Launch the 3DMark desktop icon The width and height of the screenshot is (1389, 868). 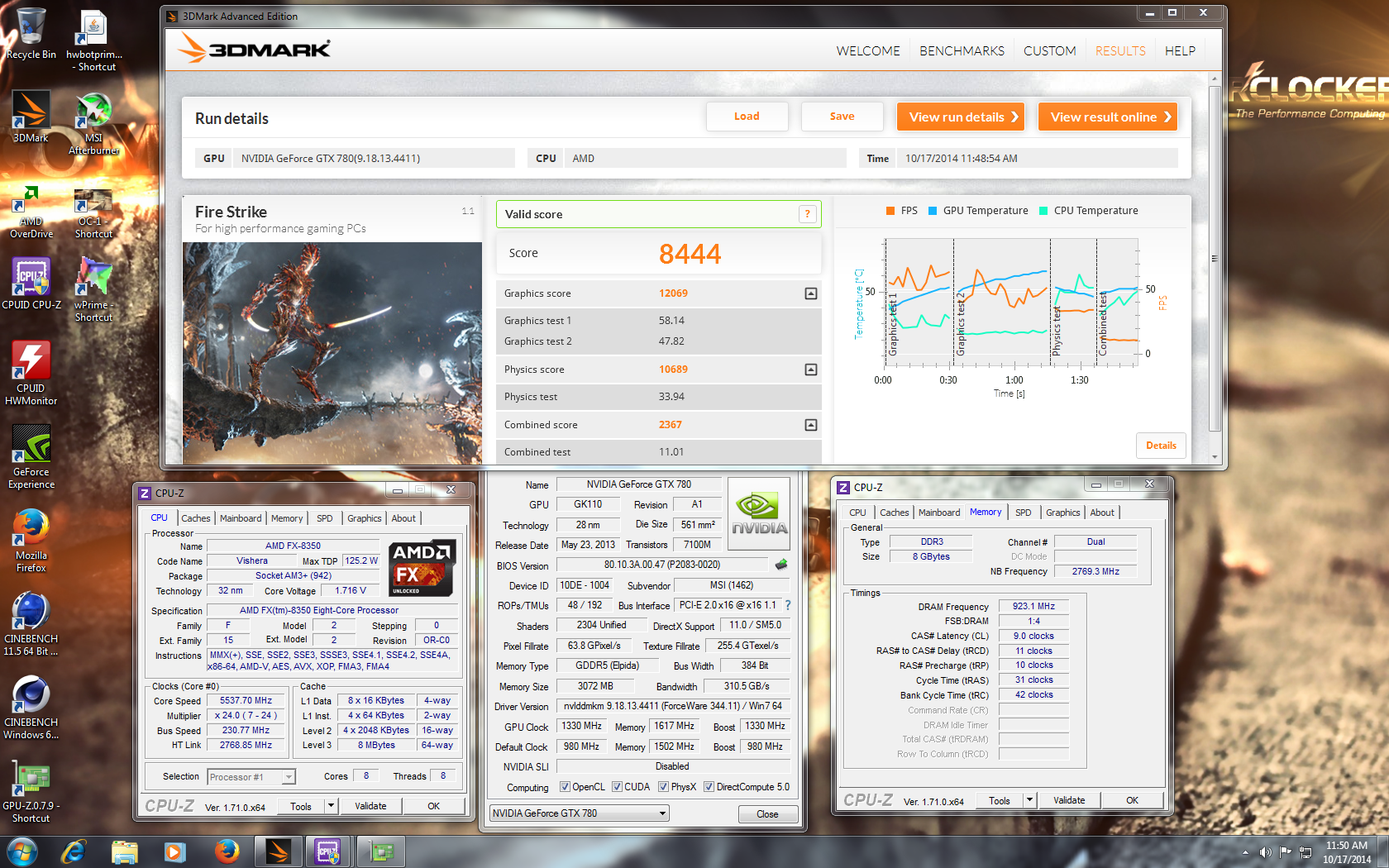31,117
